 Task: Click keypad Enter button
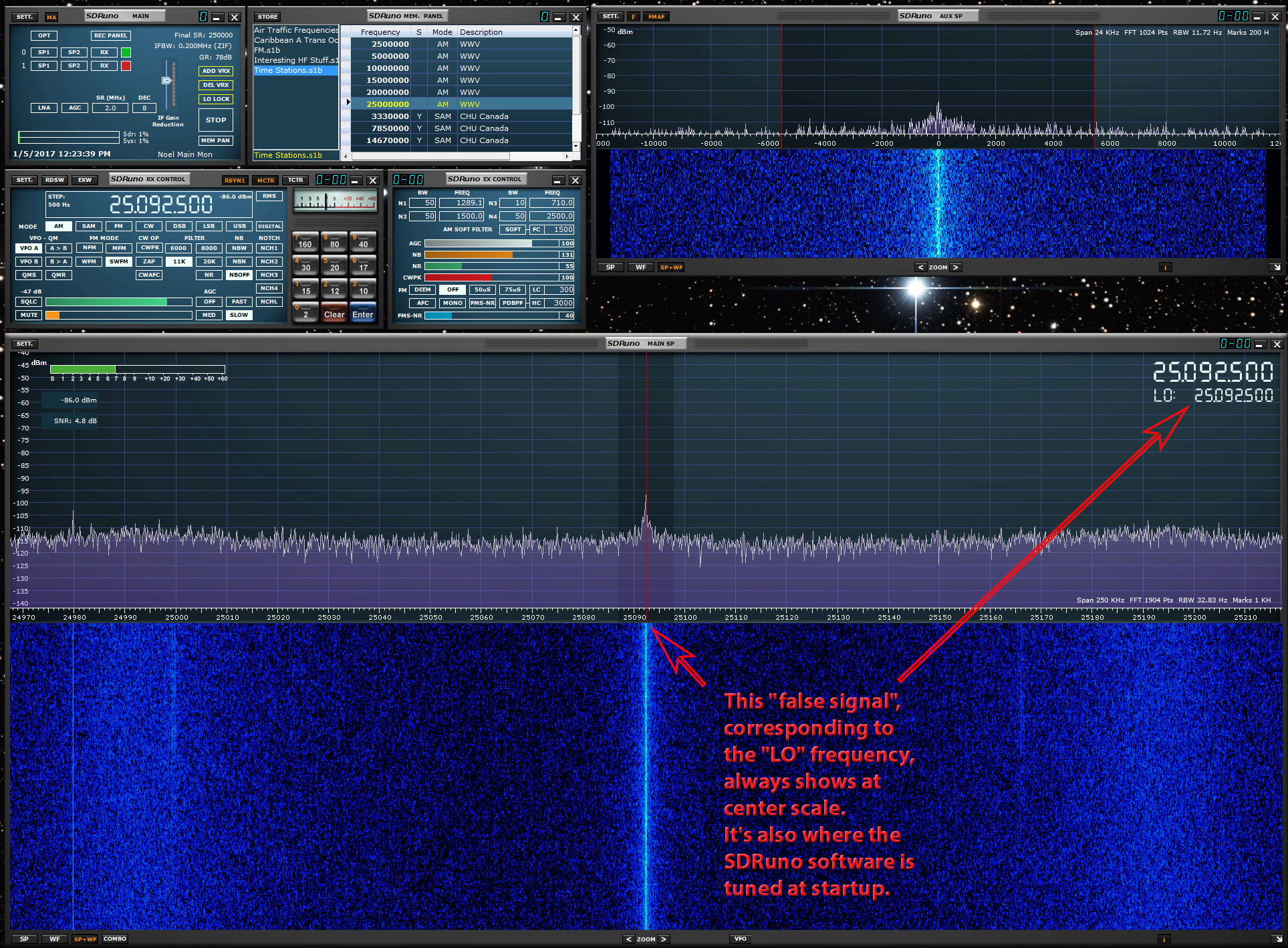[x=363, y=312]
